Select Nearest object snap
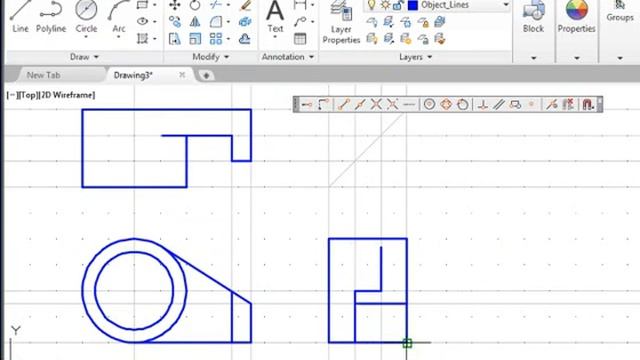This screenshot has height=360, width=640. (552, 105)
